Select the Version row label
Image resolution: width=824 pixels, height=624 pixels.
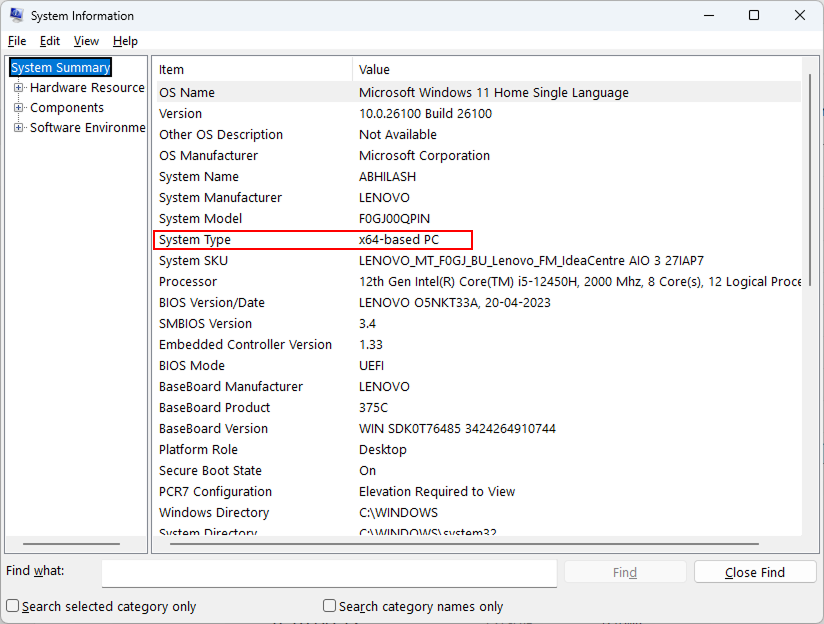coord(180,114)
